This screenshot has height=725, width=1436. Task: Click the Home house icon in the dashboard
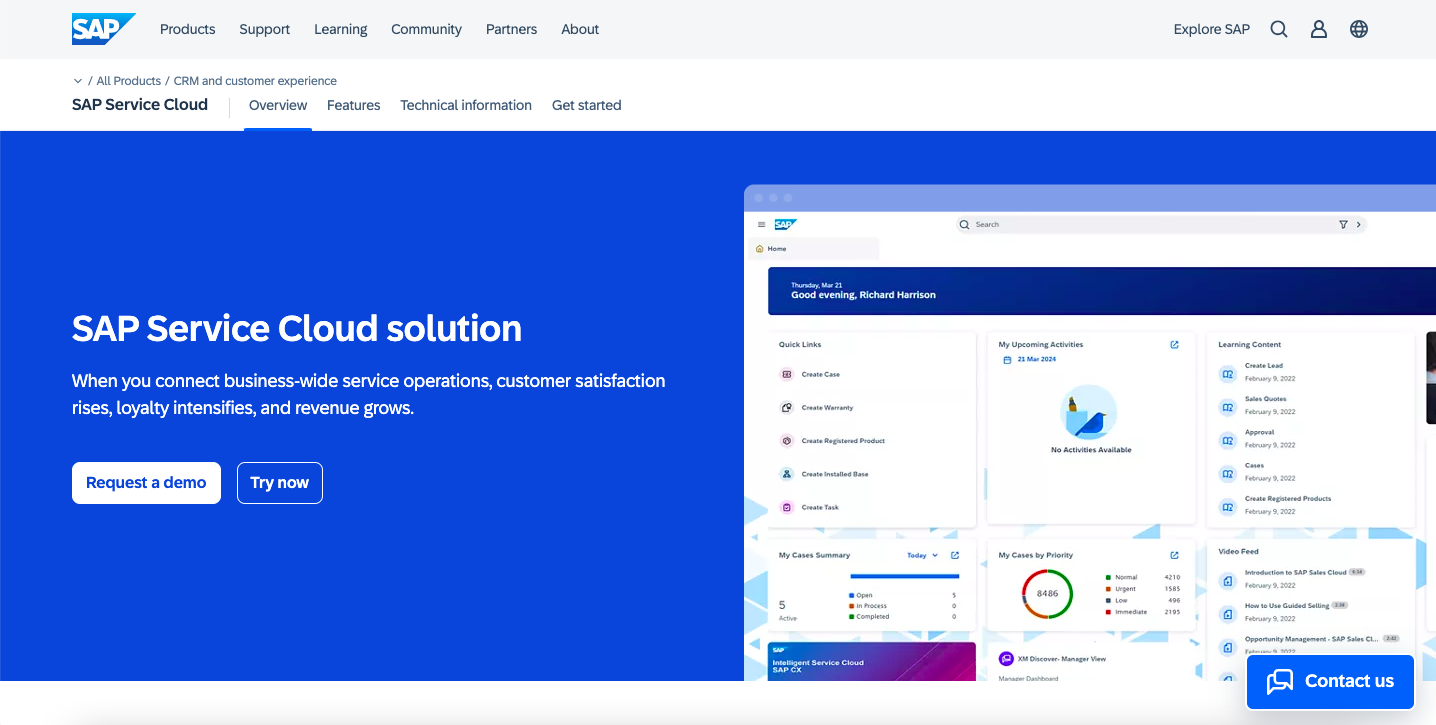click(x=760, y=249)
